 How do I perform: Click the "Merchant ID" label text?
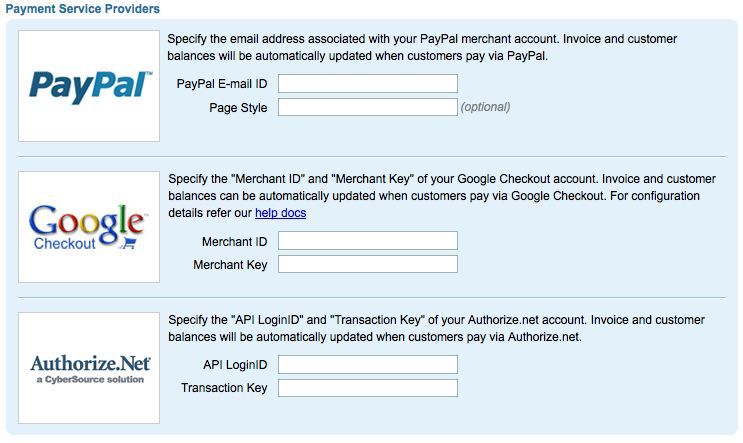coord(234,241)
